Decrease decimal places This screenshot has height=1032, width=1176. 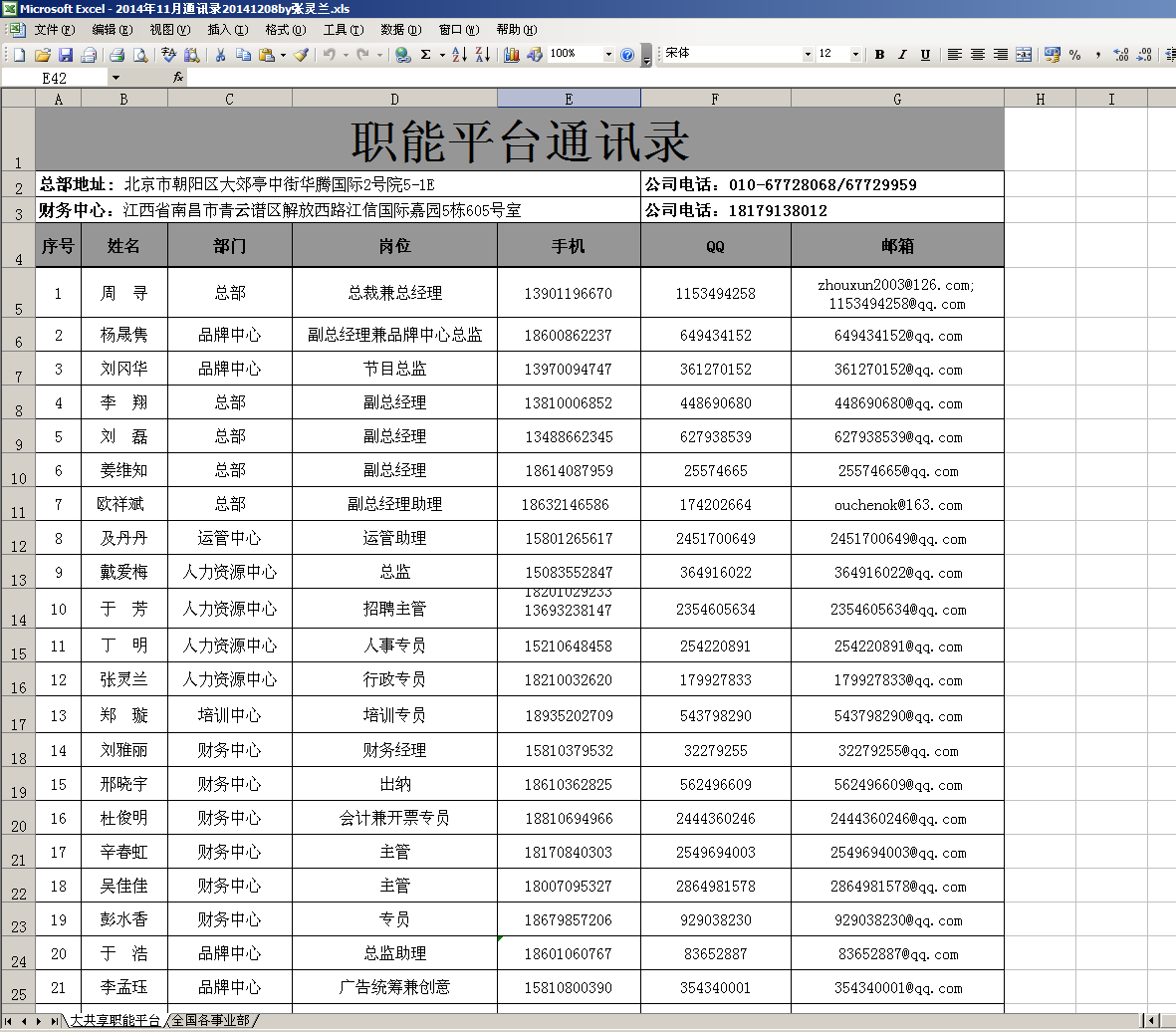pyautogui.click(x=1144, y=54)
